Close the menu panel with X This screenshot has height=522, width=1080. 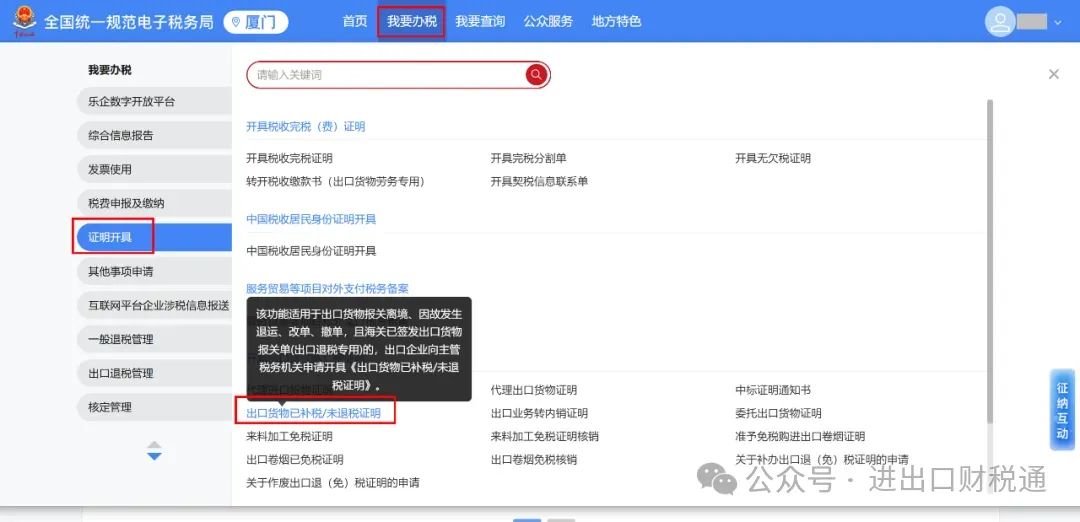coord(1053,74)
